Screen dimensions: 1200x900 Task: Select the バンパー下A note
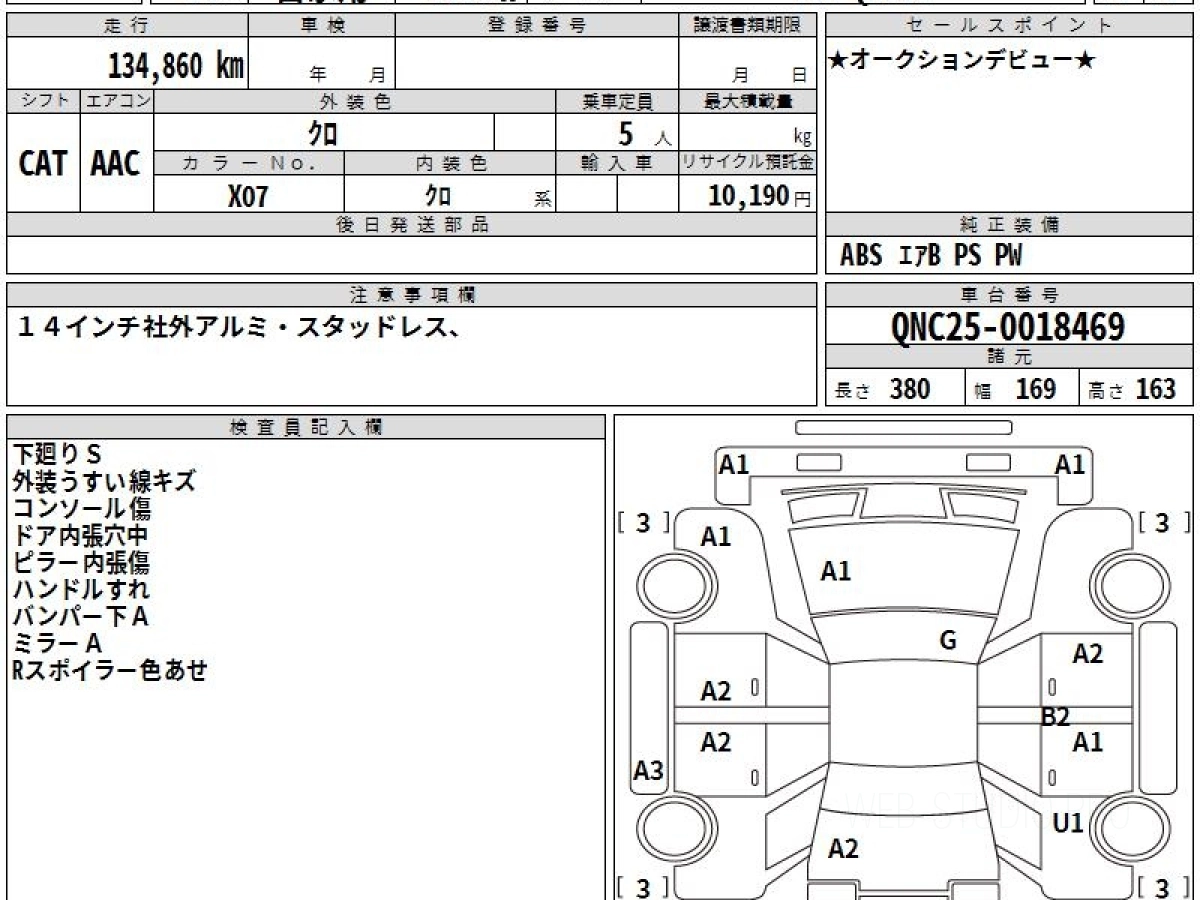(81, 617)
